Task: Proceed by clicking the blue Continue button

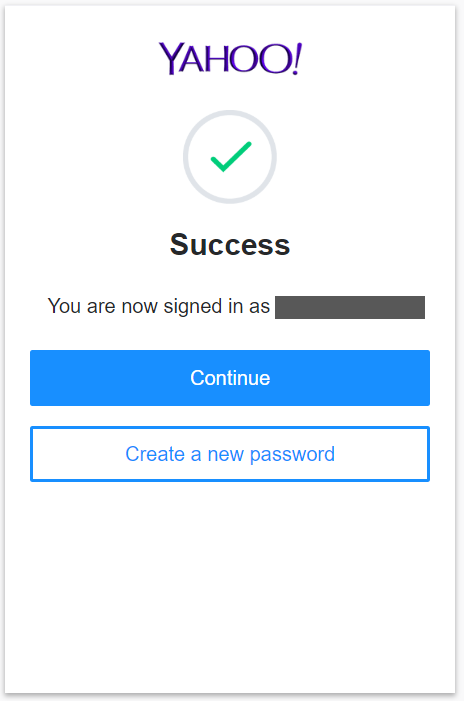Action: (x=230, y=378)
